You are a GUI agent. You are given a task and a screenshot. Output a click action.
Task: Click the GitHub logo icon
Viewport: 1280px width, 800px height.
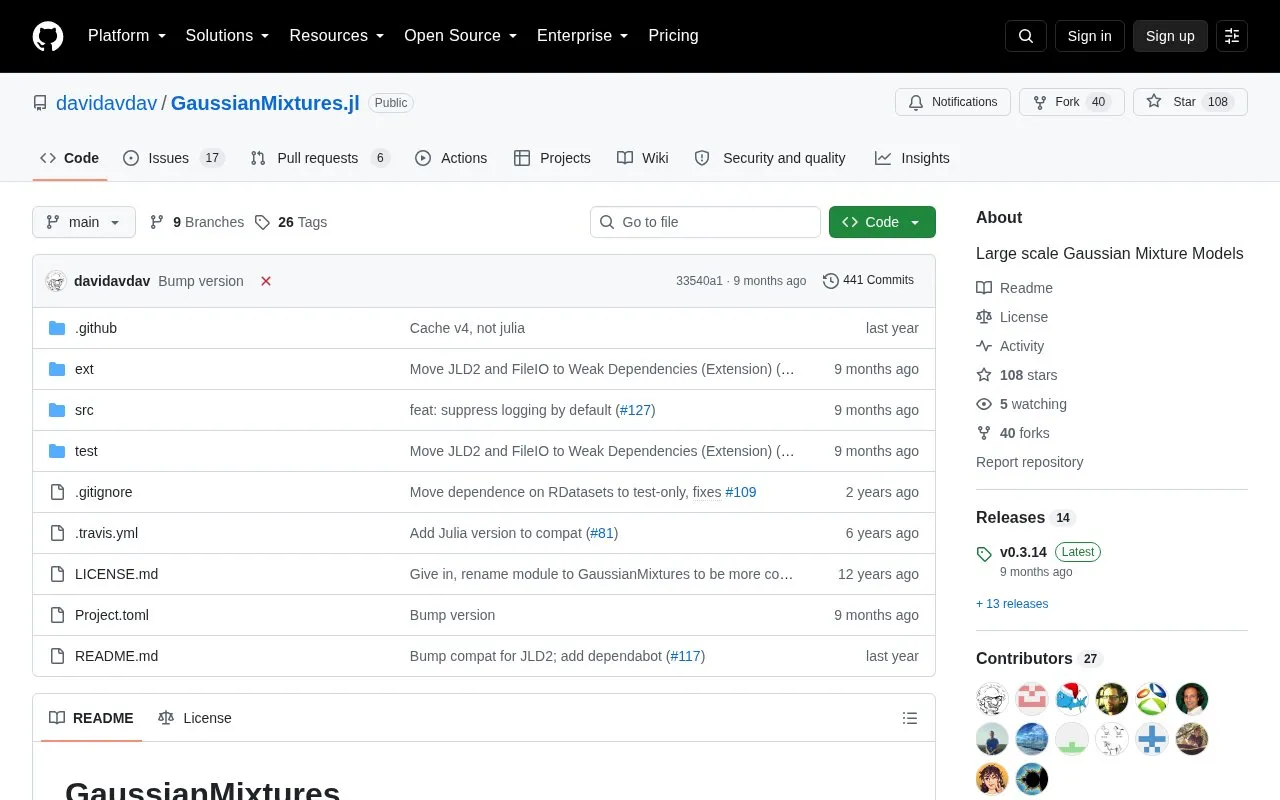pos(48,36)
